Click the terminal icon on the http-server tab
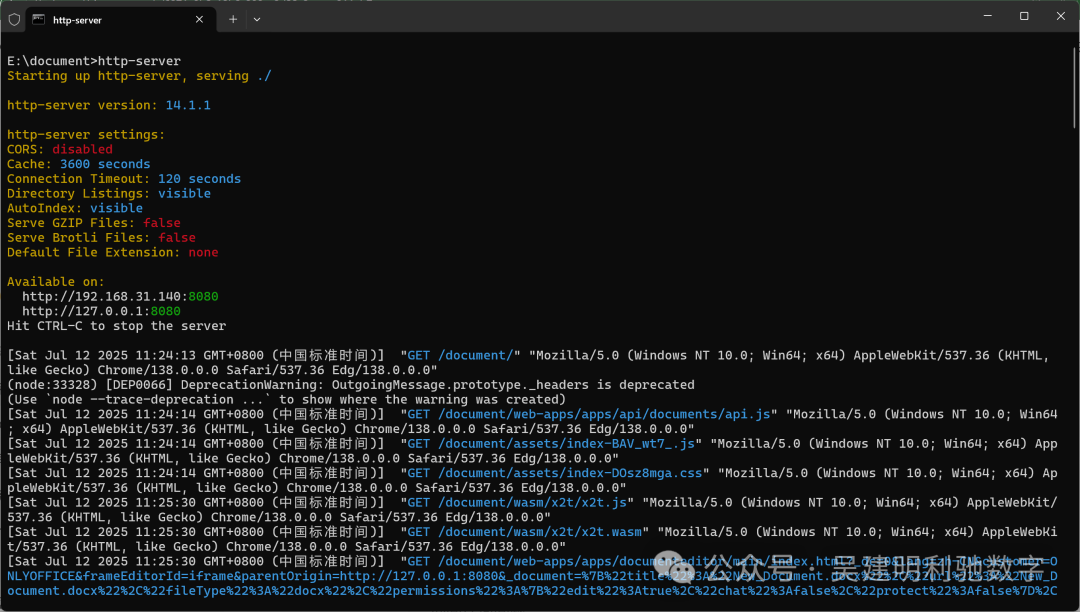Viewport: 1080px width, 612px height. [39, 18]
